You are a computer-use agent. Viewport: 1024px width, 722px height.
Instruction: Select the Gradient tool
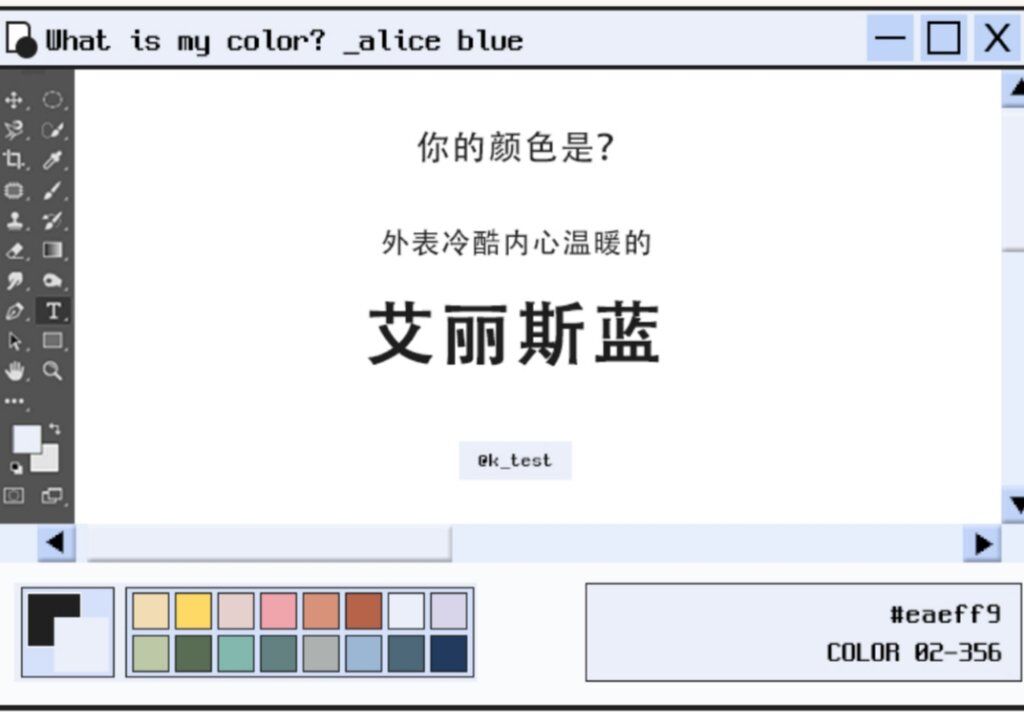[x=52, y=250]
